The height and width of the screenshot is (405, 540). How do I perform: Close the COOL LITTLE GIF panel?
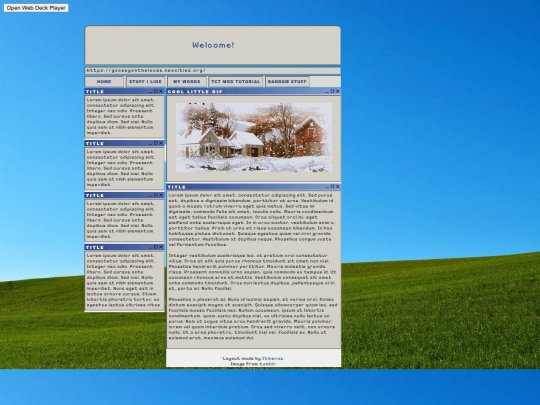(x=338, y=91)
